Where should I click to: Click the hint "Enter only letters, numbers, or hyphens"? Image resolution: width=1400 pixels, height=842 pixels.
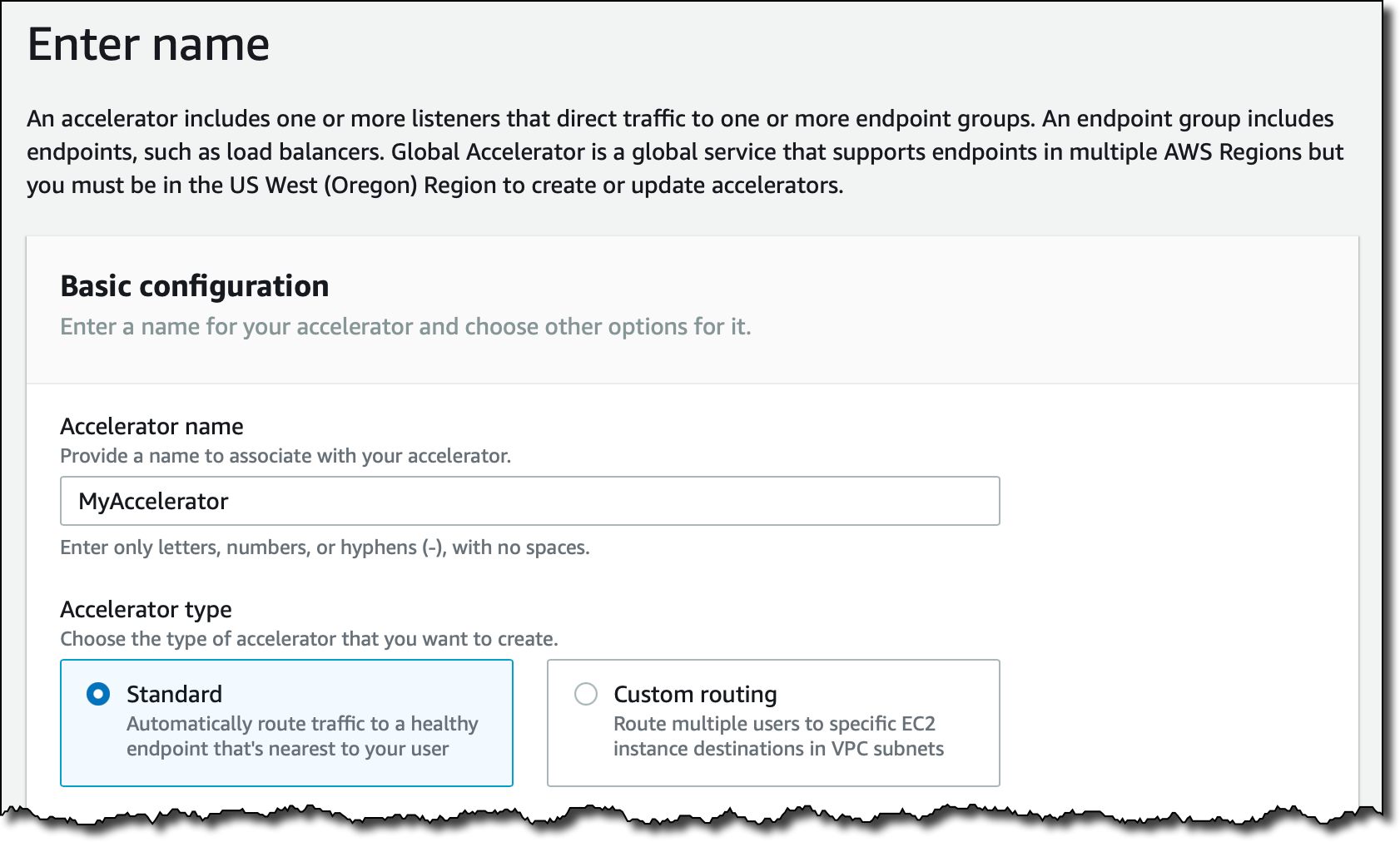coord(325,547)
